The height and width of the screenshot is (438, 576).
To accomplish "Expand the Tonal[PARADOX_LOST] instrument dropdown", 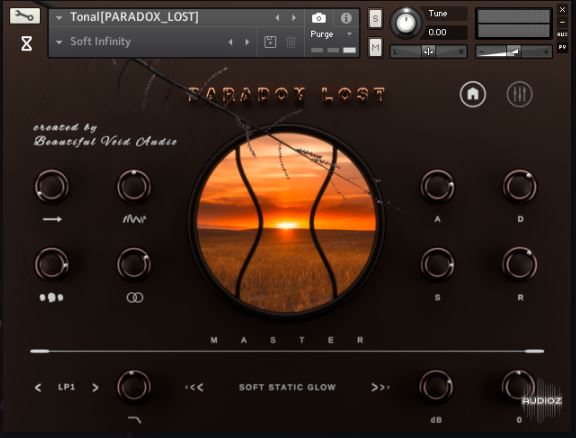I will (59, 17).
